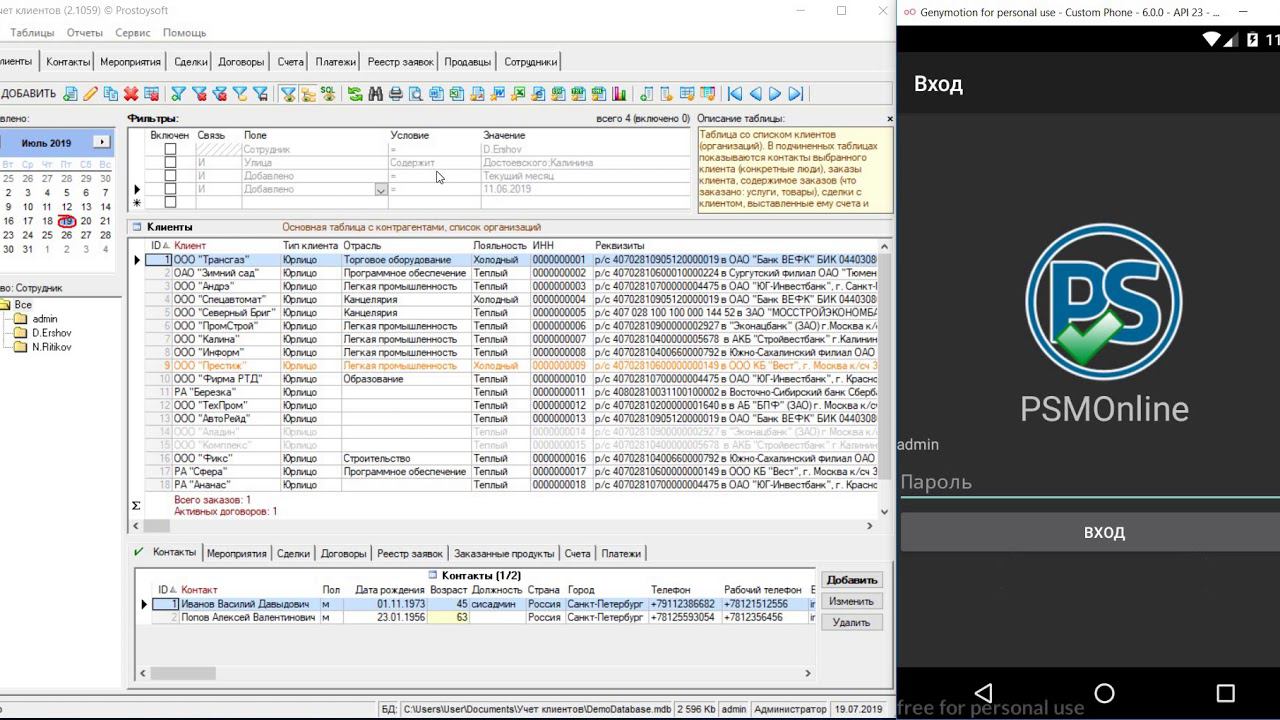Enable the Сотрудник filter checkbox
Screen dimensions: 1280x720
point(170,149)
